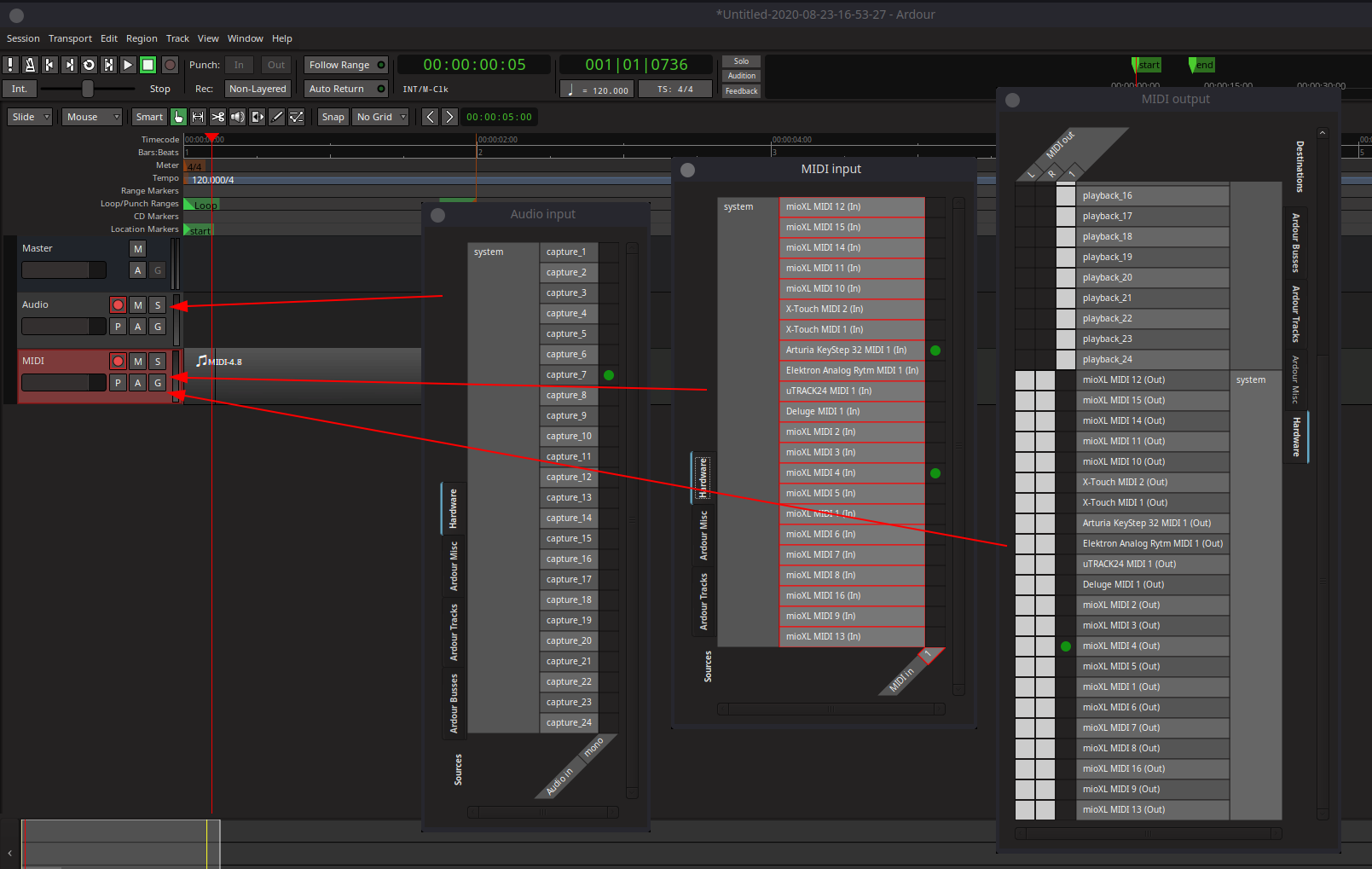
Task: Toggle Snap on the toolbar
Action: 333,117
